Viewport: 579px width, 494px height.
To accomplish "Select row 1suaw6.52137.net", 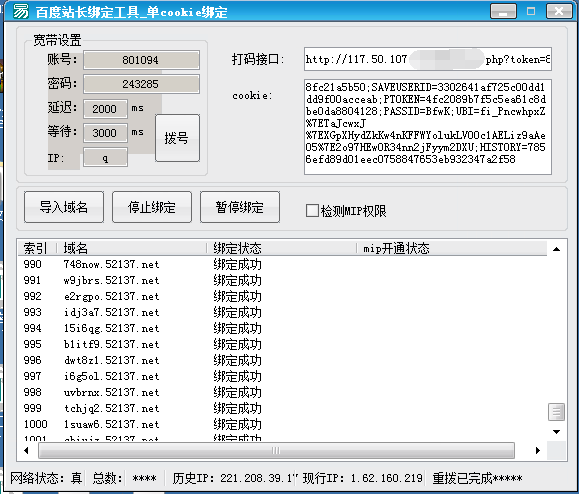I will [282, 424].
